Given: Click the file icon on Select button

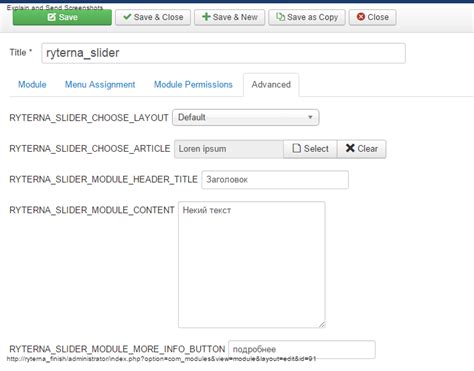Looking at the screenshot, I should 296,148.
